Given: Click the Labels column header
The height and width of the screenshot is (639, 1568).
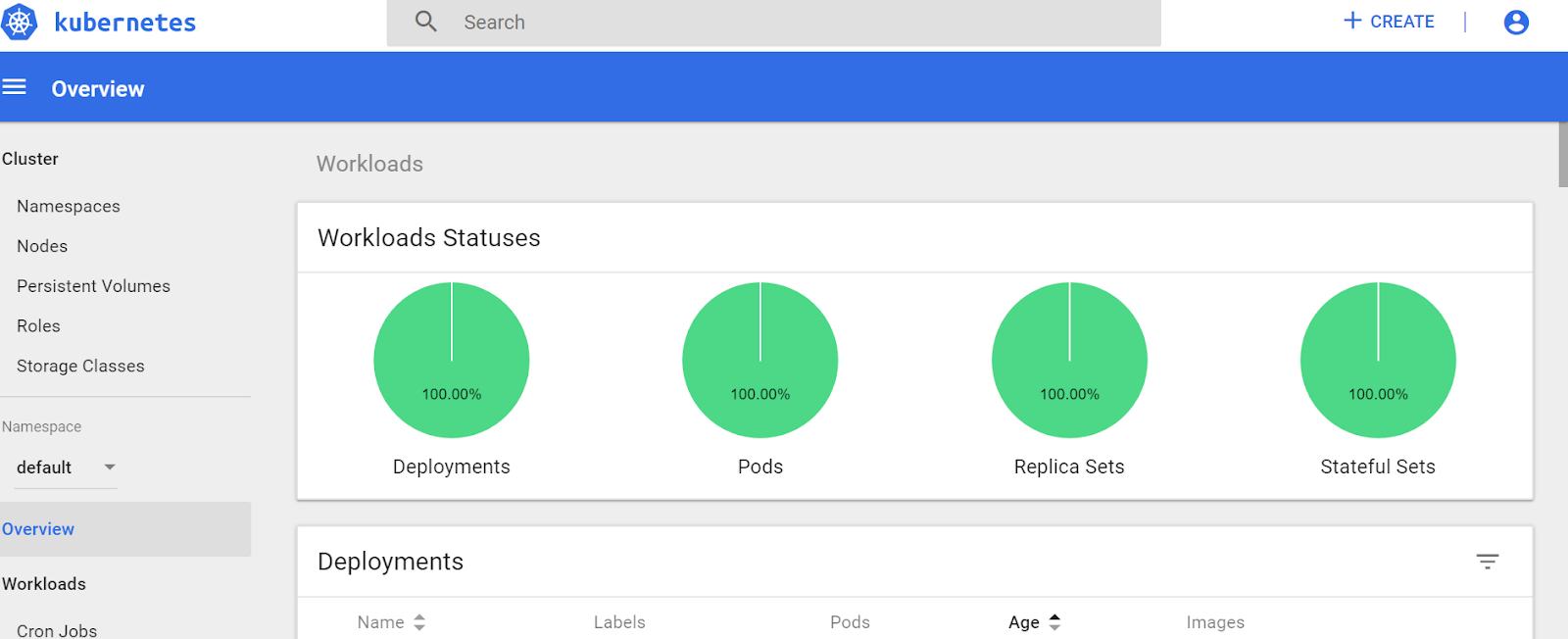Looking at the screenshot, I should pyautogui.click(x=619, y=622).
